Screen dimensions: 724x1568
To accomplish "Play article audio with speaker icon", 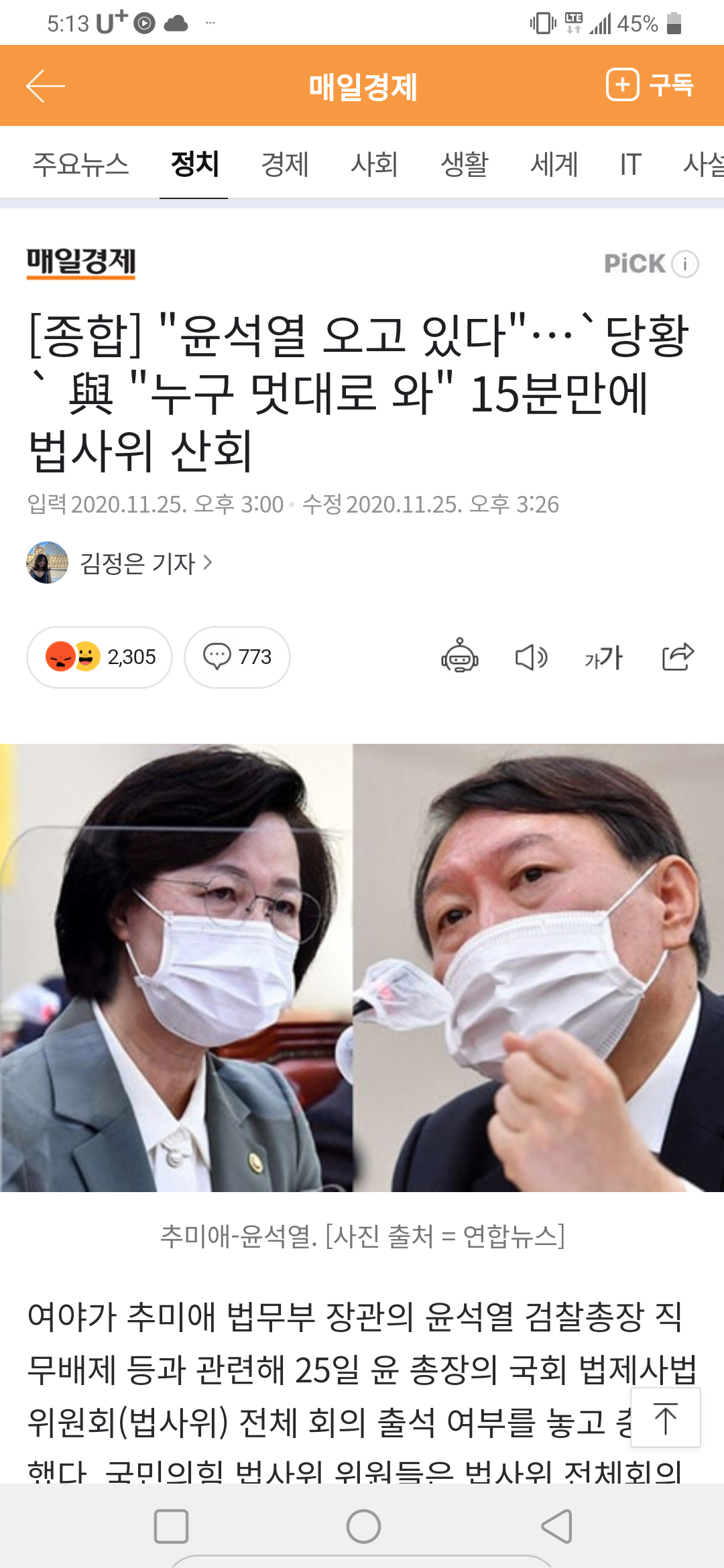I will point(532,657).
